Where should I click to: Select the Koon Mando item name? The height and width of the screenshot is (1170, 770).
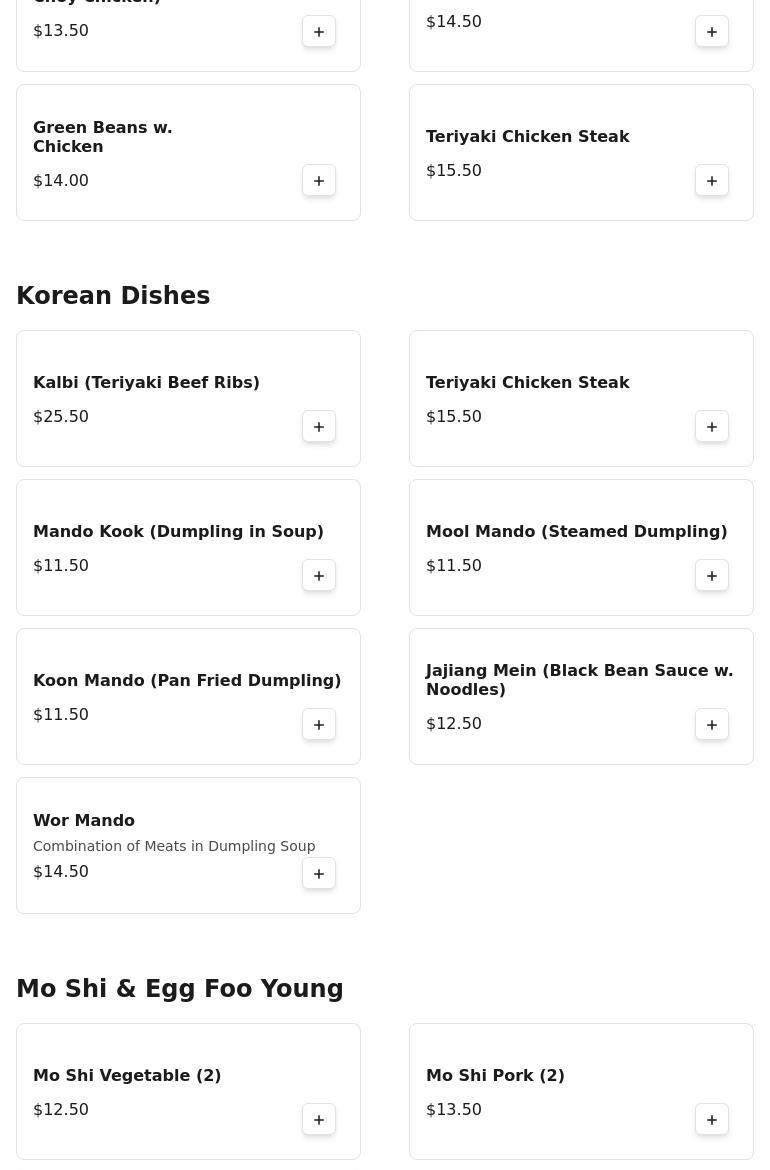(x=187, y=681)
